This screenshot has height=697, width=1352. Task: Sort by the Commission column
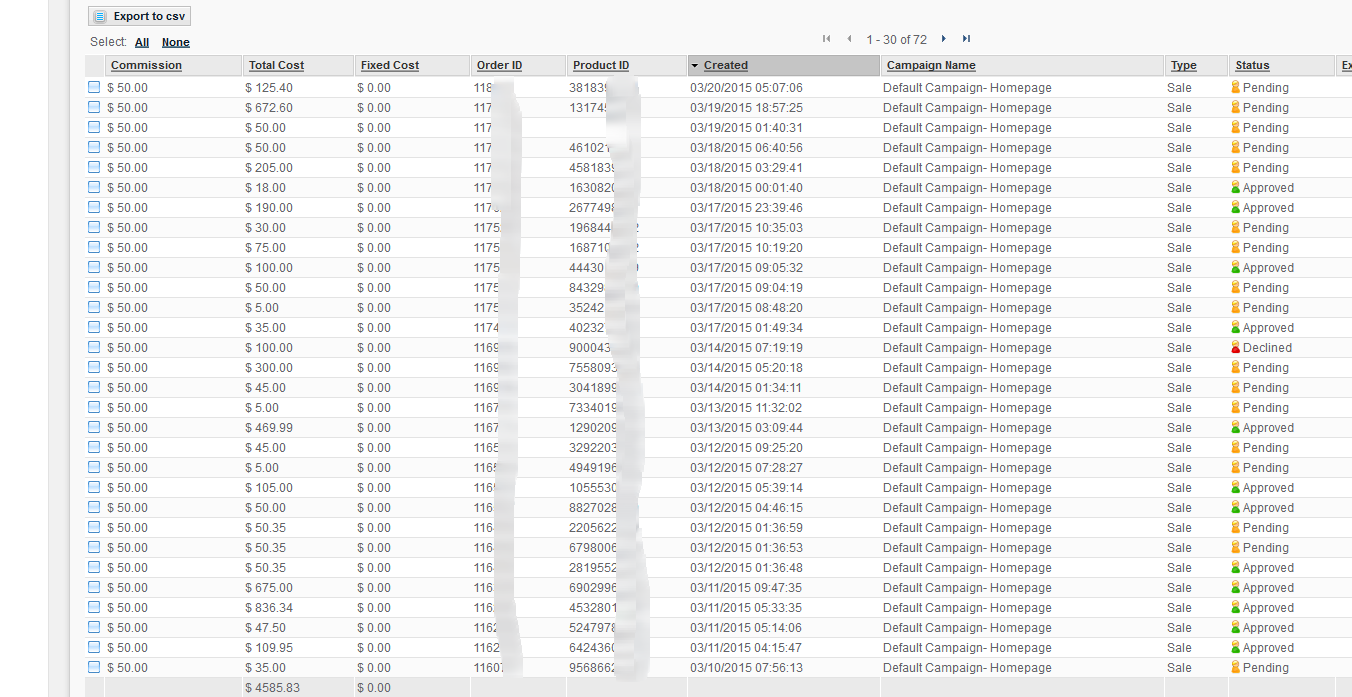(x=146, y=65)
